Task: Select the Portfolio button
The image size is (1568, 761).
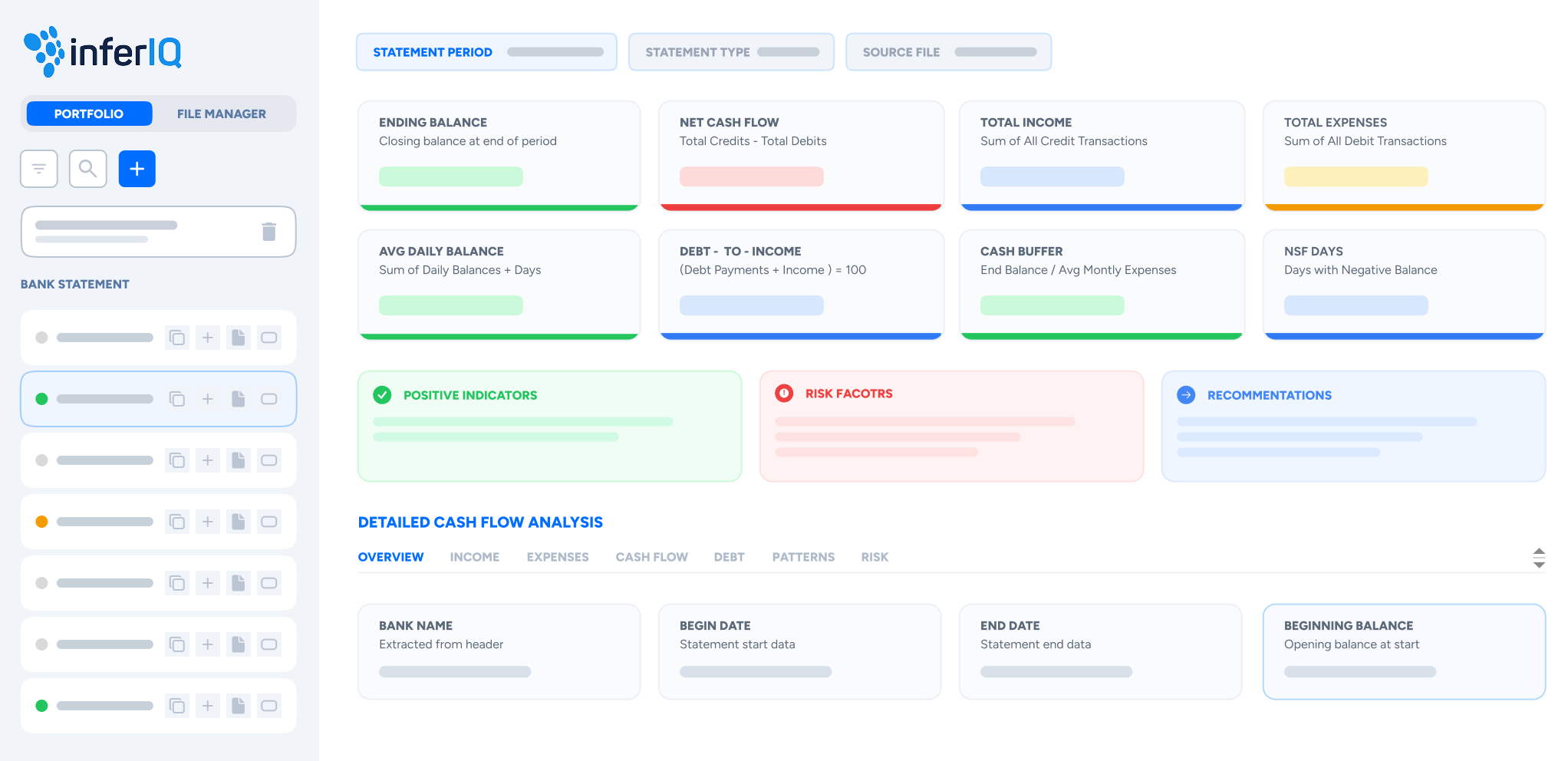Action: click(x=89, y=114)
